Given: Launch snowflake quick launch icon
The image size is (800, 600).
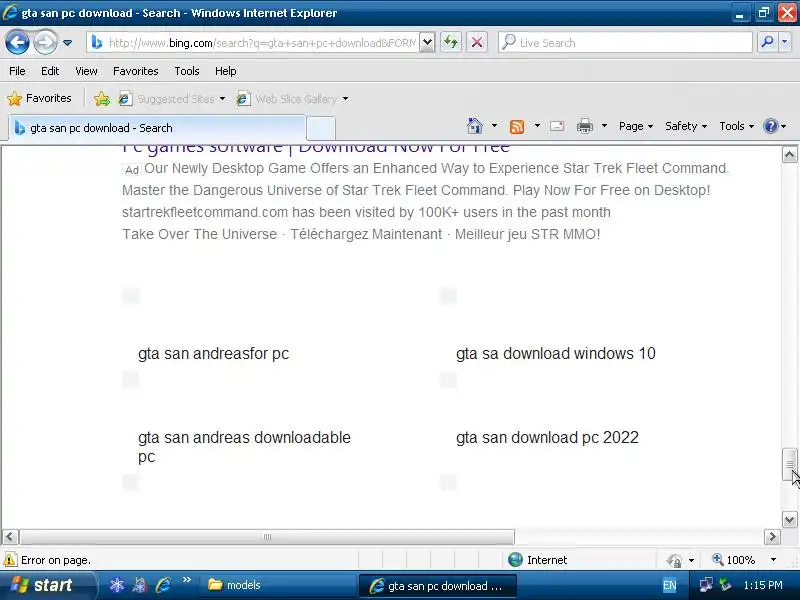Looking at the screenshot, I should coord(117,585).
